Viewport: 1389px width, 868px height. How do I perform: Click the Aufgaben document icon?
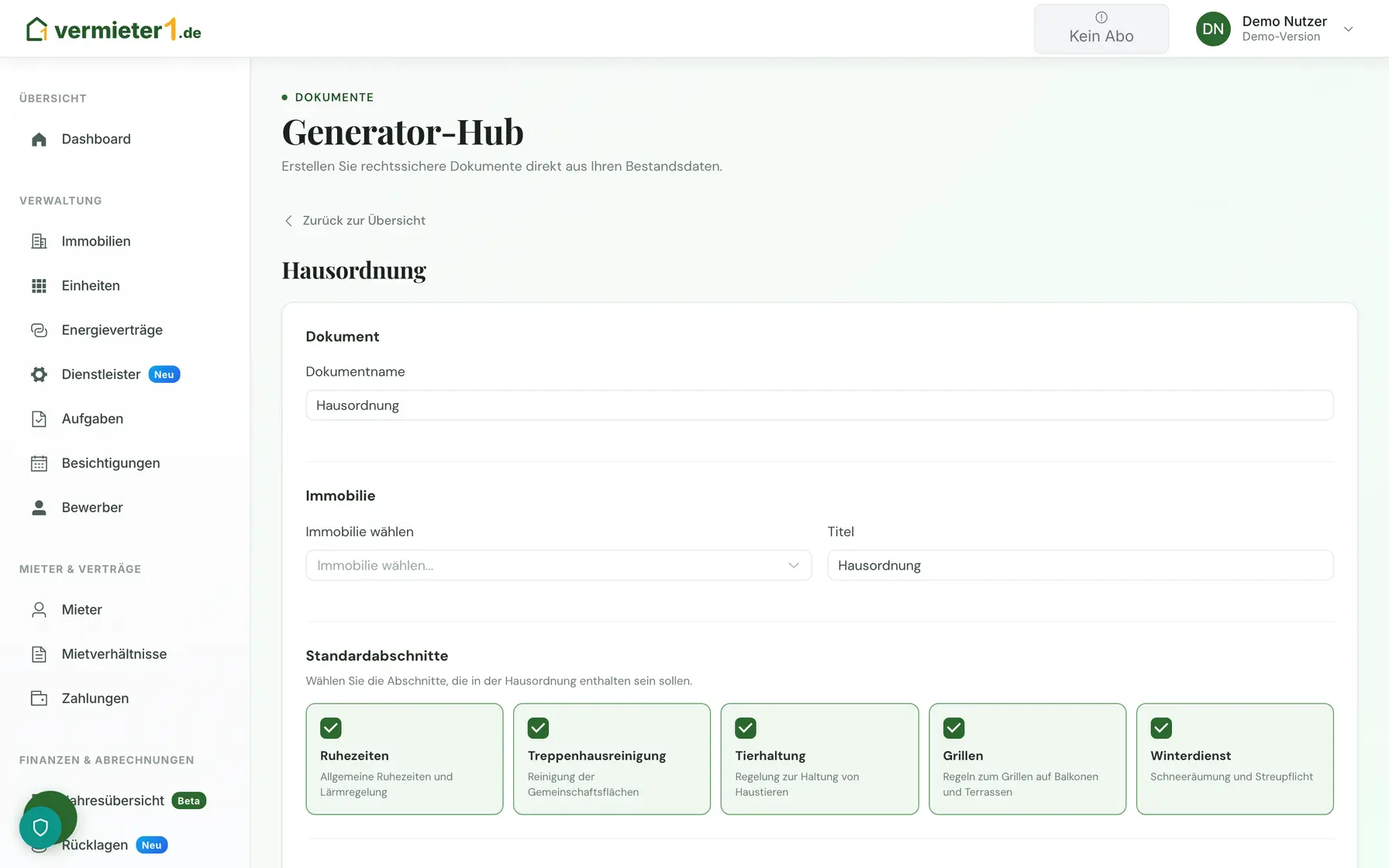pyautogui.click(x=39, y=419)
